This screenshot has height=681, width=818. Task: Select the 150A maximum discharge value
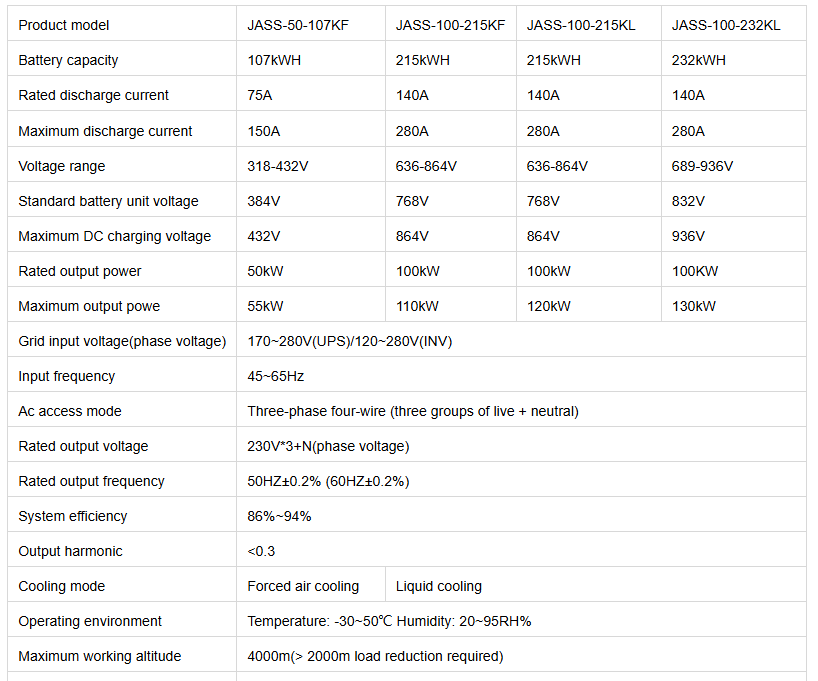(x=263, y=131)
